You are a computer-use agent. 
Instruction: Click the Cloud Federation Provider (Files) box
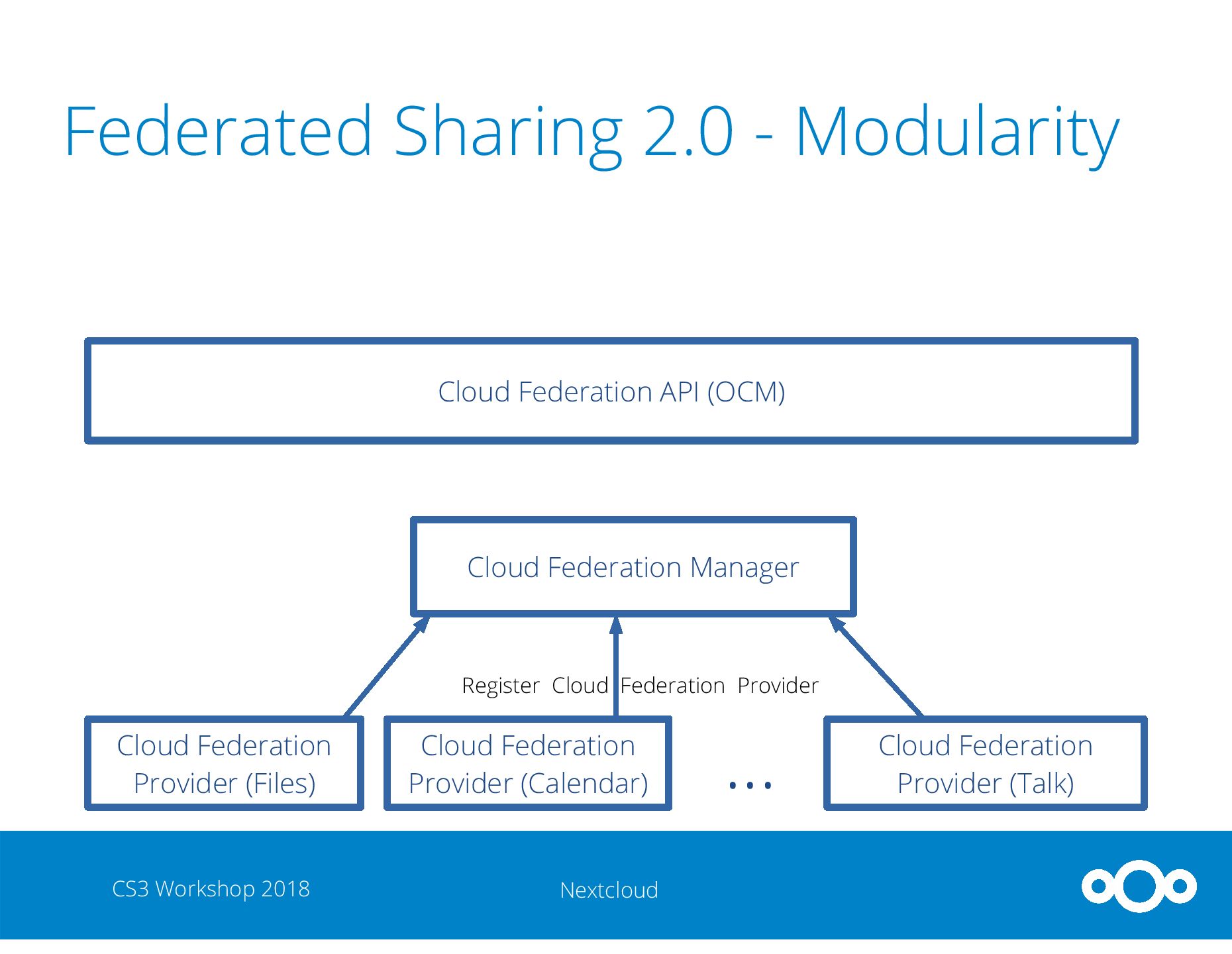224,763
